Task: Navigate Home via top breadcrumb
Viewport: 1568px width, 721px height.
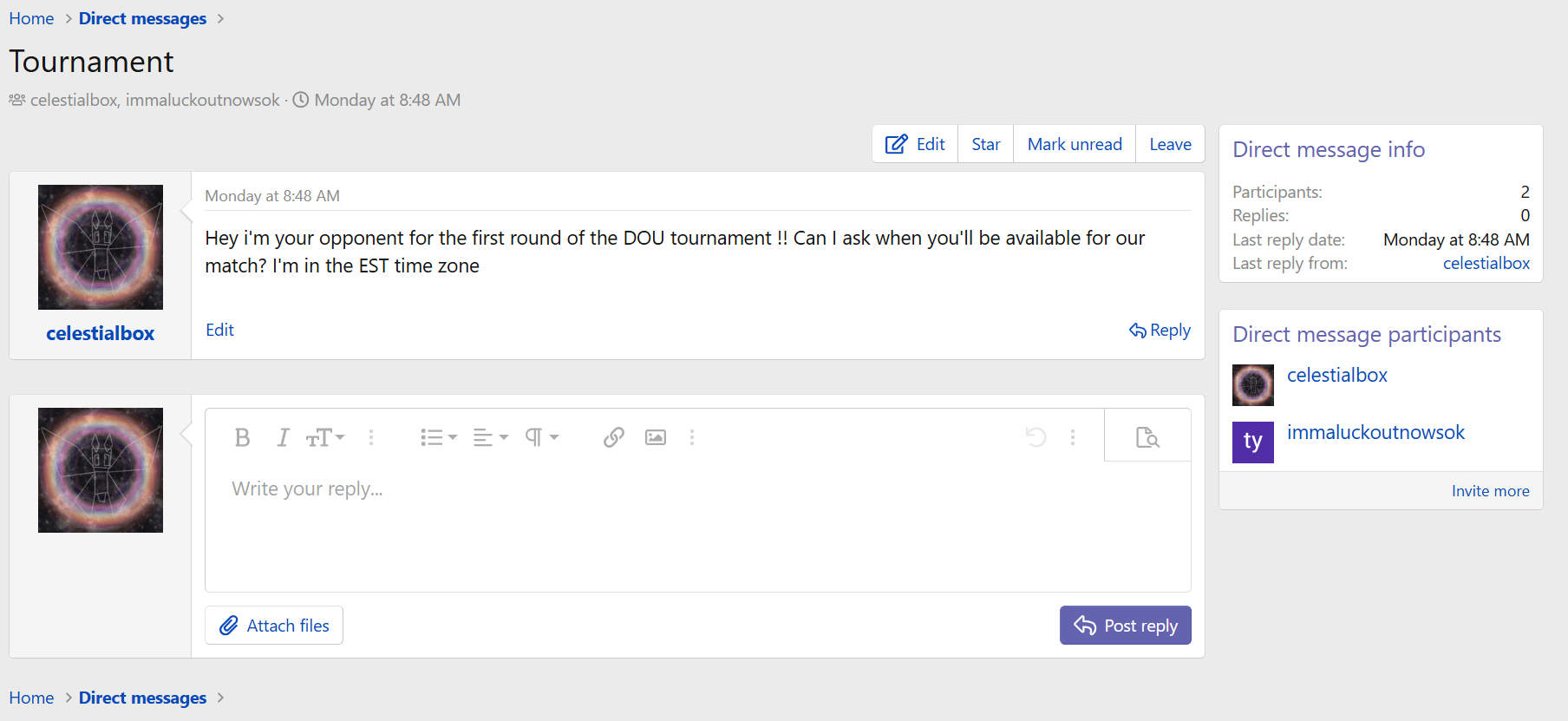Action: 31,18
